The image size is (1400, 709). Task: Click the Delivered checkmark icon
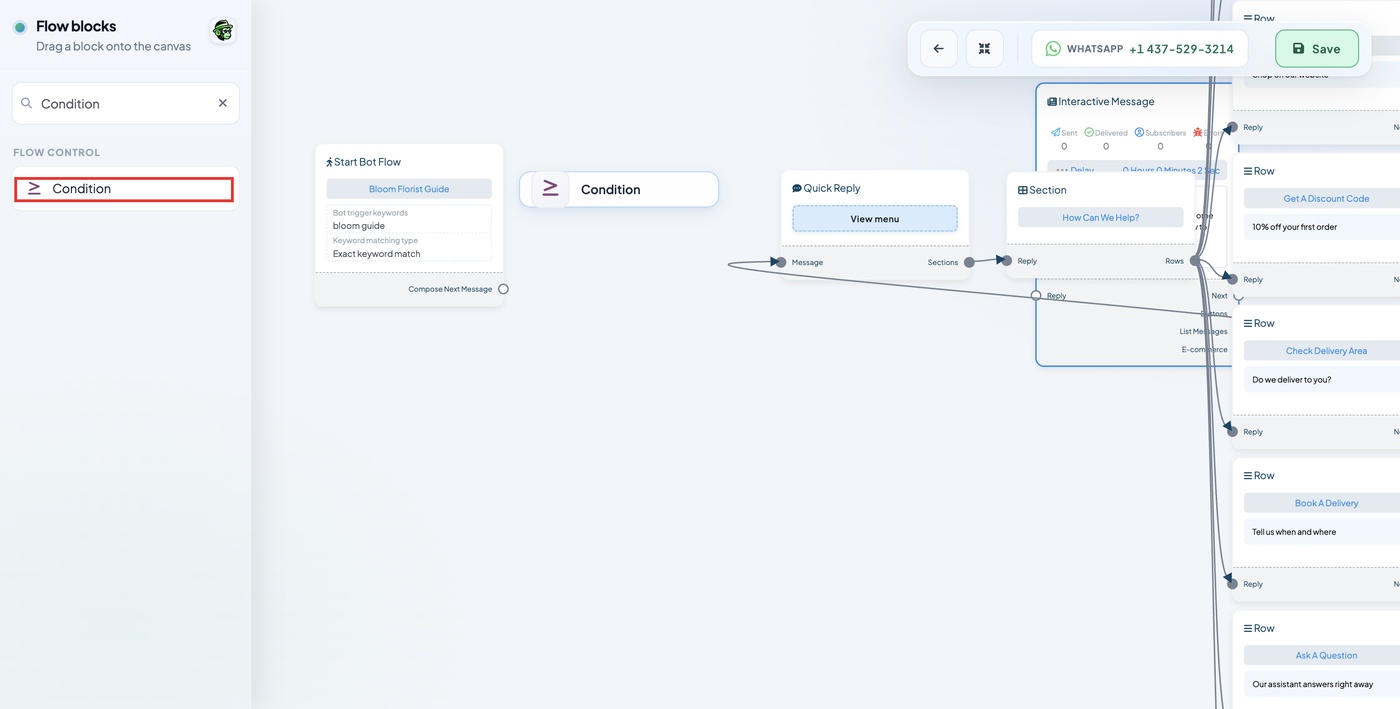1089,132
